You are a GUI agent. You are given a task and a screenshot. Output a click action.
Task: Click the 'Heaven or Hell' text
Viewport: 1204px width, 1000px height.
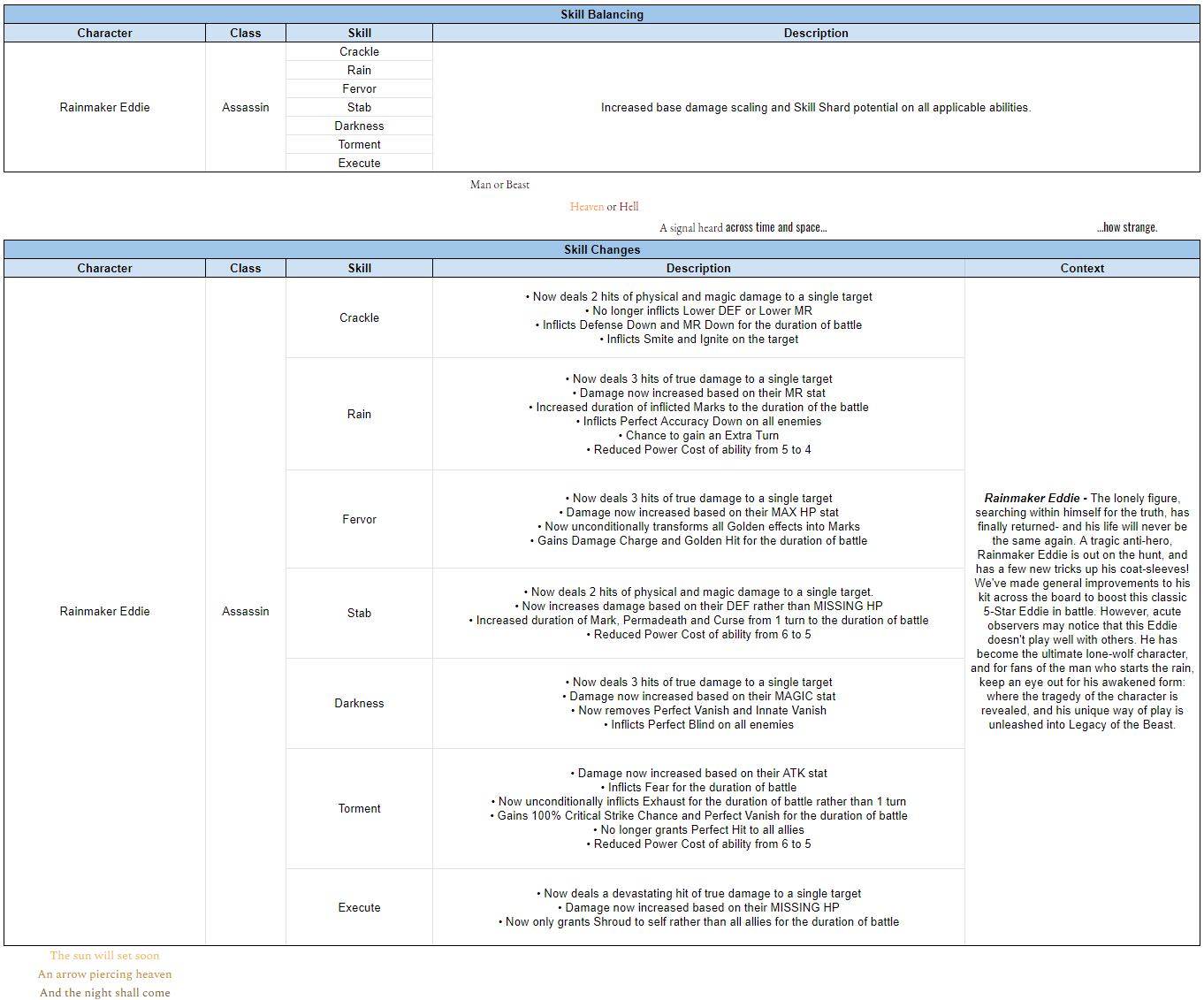604,207
